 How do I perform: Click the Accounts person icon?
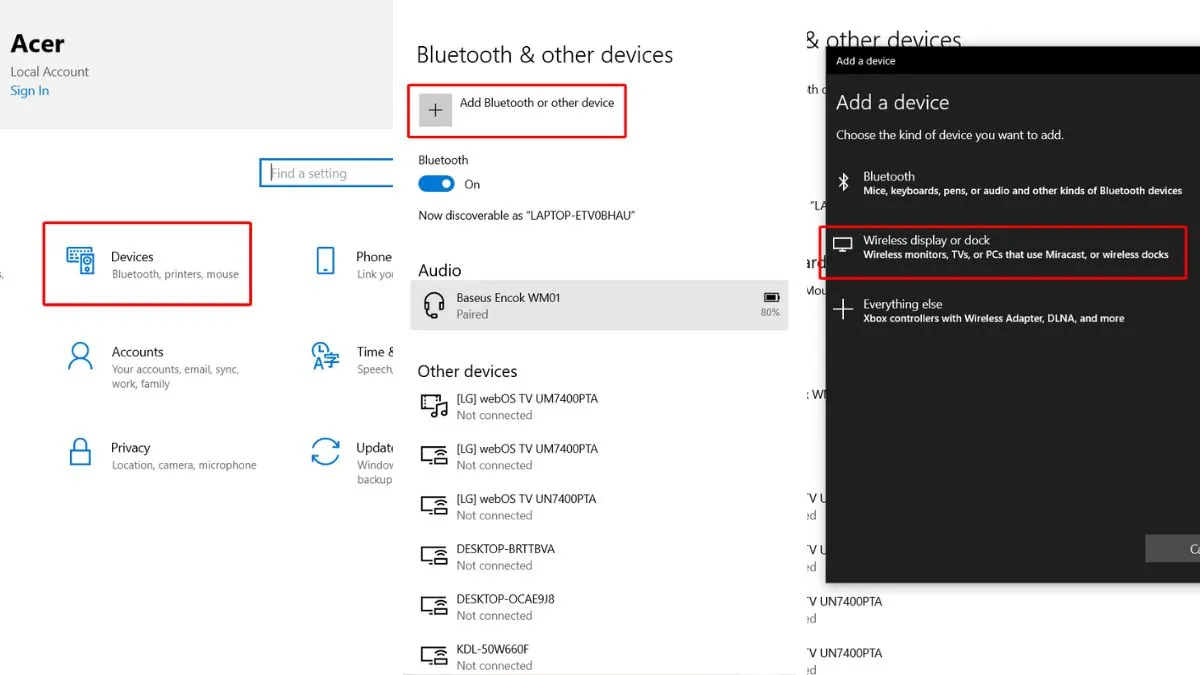[80, 357]
